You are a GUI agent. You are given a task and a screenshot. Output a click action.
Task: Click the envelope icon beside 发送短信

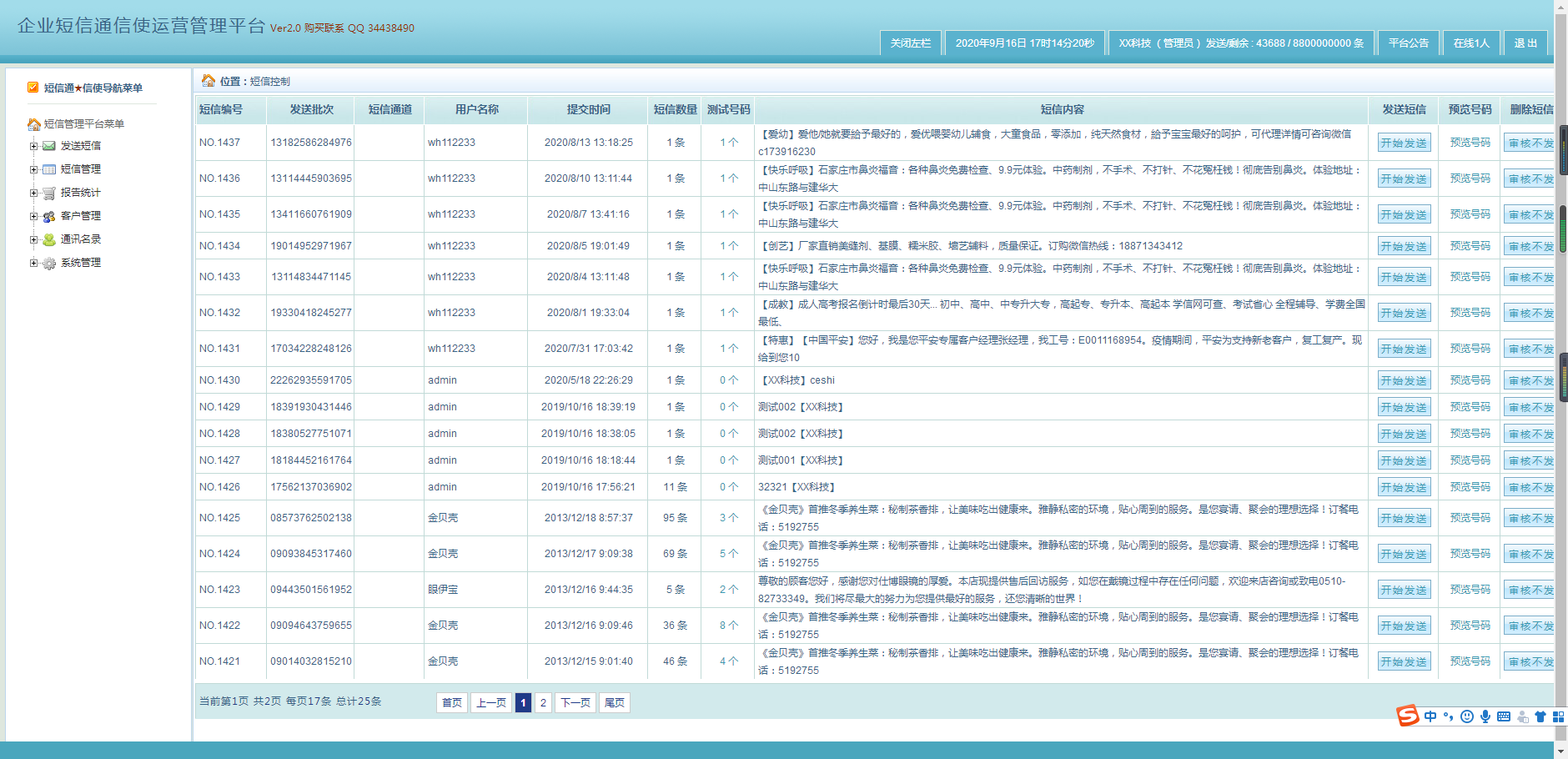point(49,146)
